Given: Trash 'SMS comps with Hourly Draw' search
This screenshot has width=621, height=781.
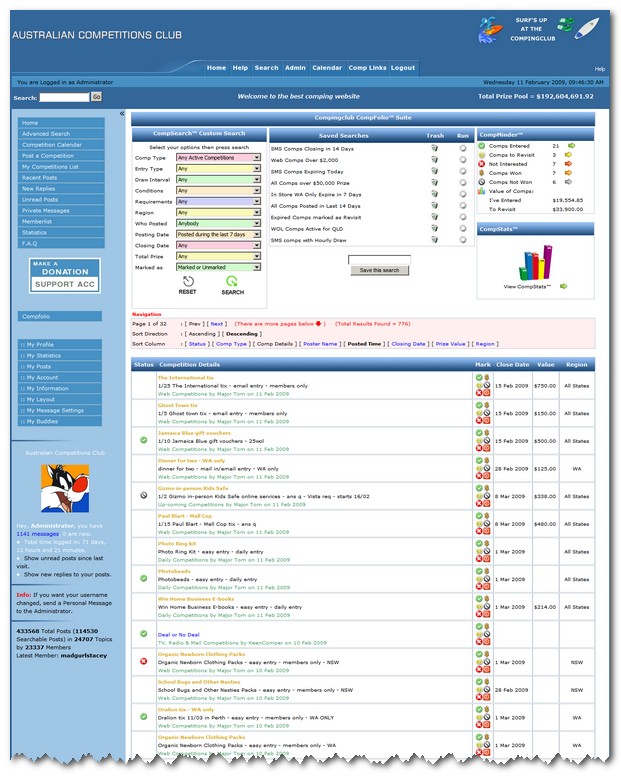Looking at the screenshot, I should [435, 240].
